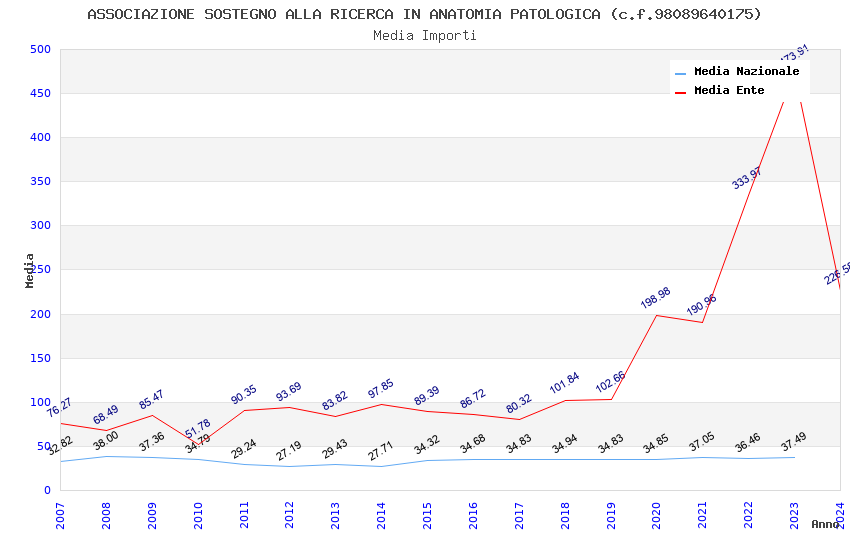Click the 2023 year label on x-axis

[794, 515]
